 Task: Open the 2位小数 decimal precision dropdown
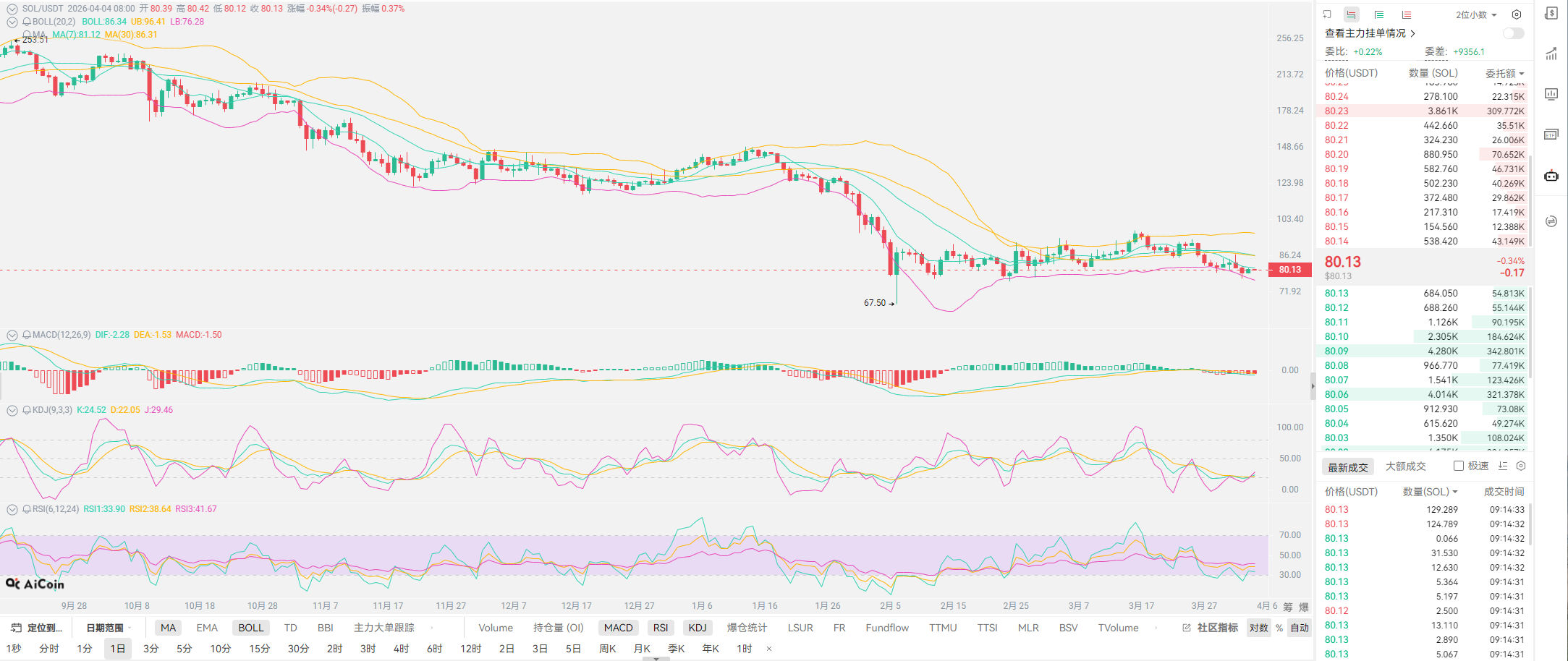(x=1476, y=14)
